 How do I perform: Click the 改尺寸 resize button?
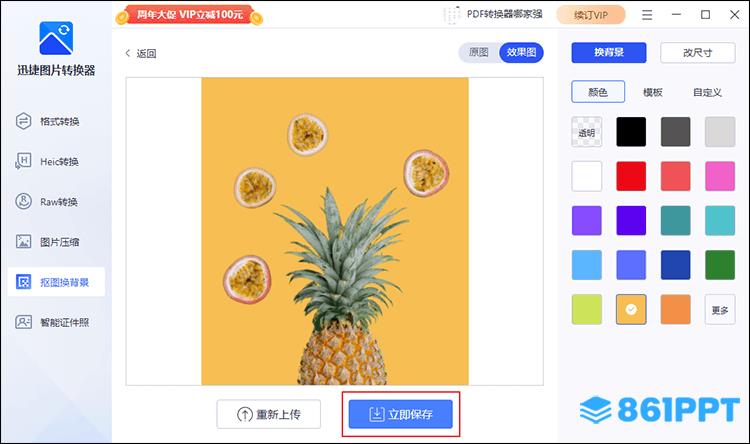pos(697,53)
